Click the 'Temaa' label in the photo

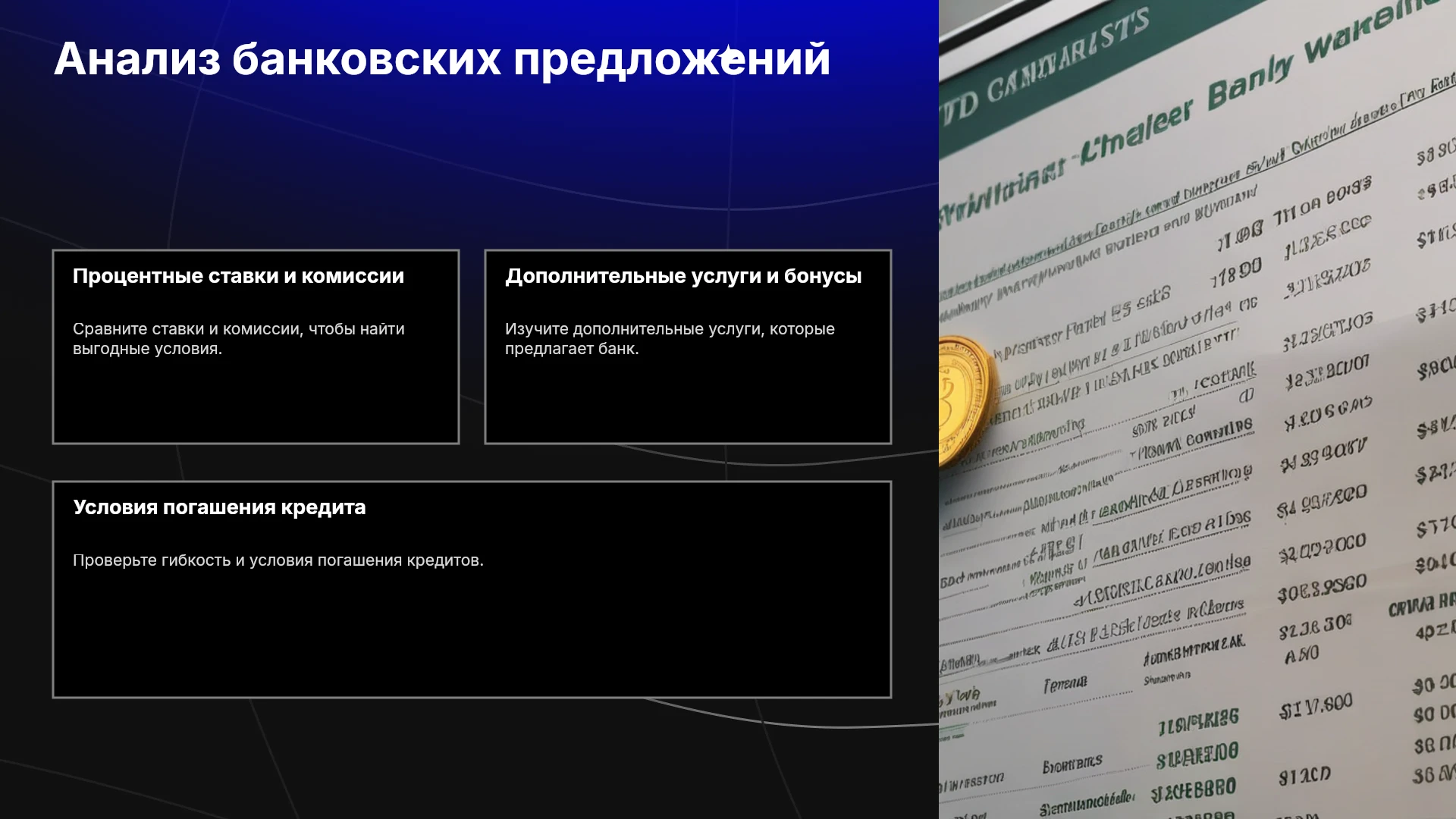point(1065,685)
